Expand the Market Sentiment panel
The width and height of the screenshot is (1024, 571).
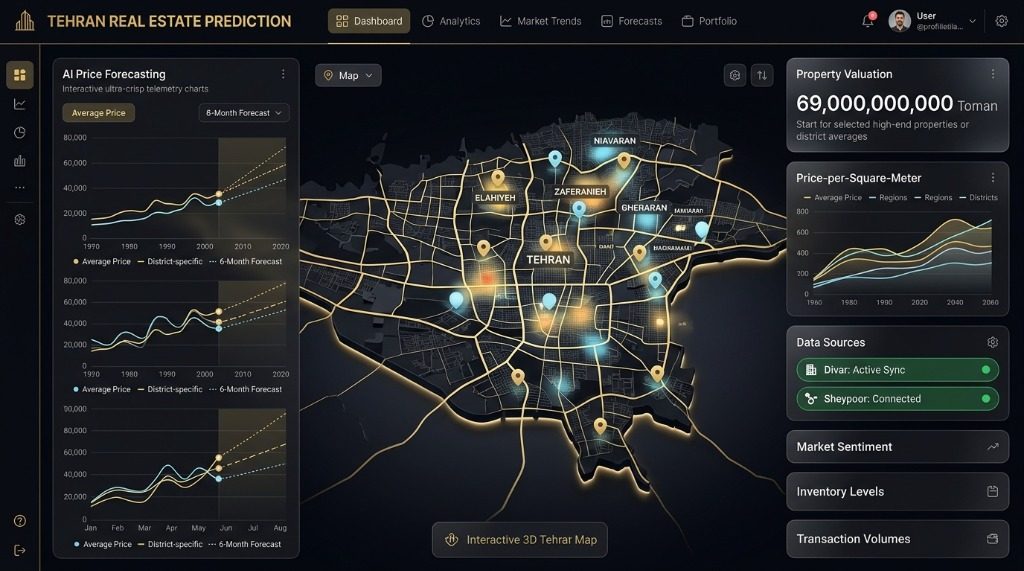[x=897, y=447]
